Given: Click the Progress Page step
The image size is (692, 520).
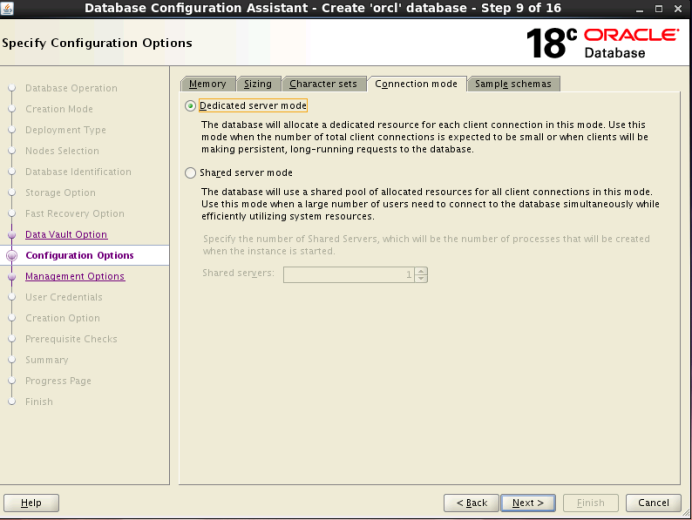Looking at the screenshot, I should coord(58,381).
